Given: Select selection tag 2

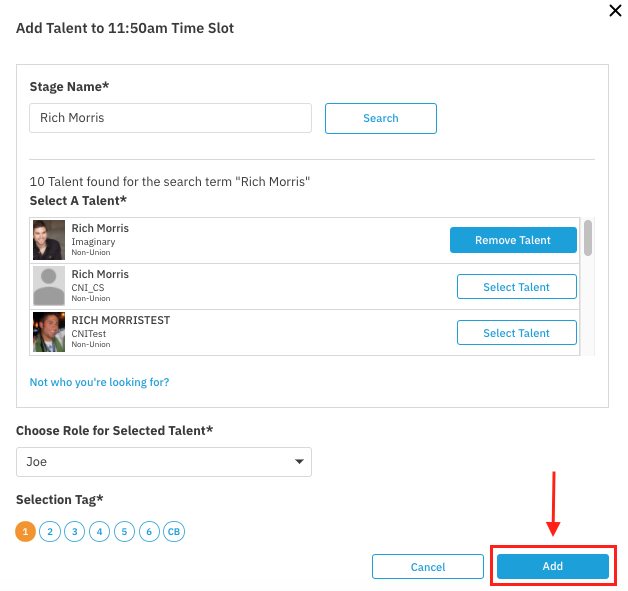Looking at the screenshot, I should (x=50, y=532).
